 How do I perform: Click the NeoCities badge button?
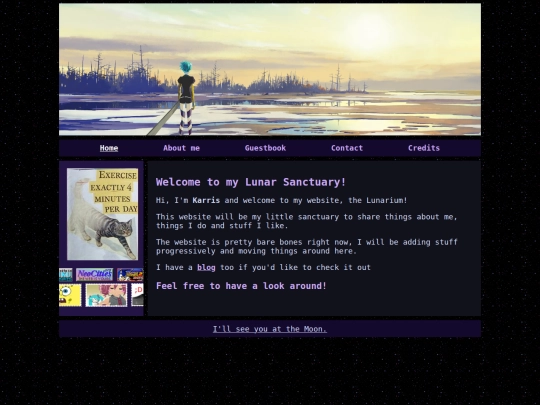point(94,275)
